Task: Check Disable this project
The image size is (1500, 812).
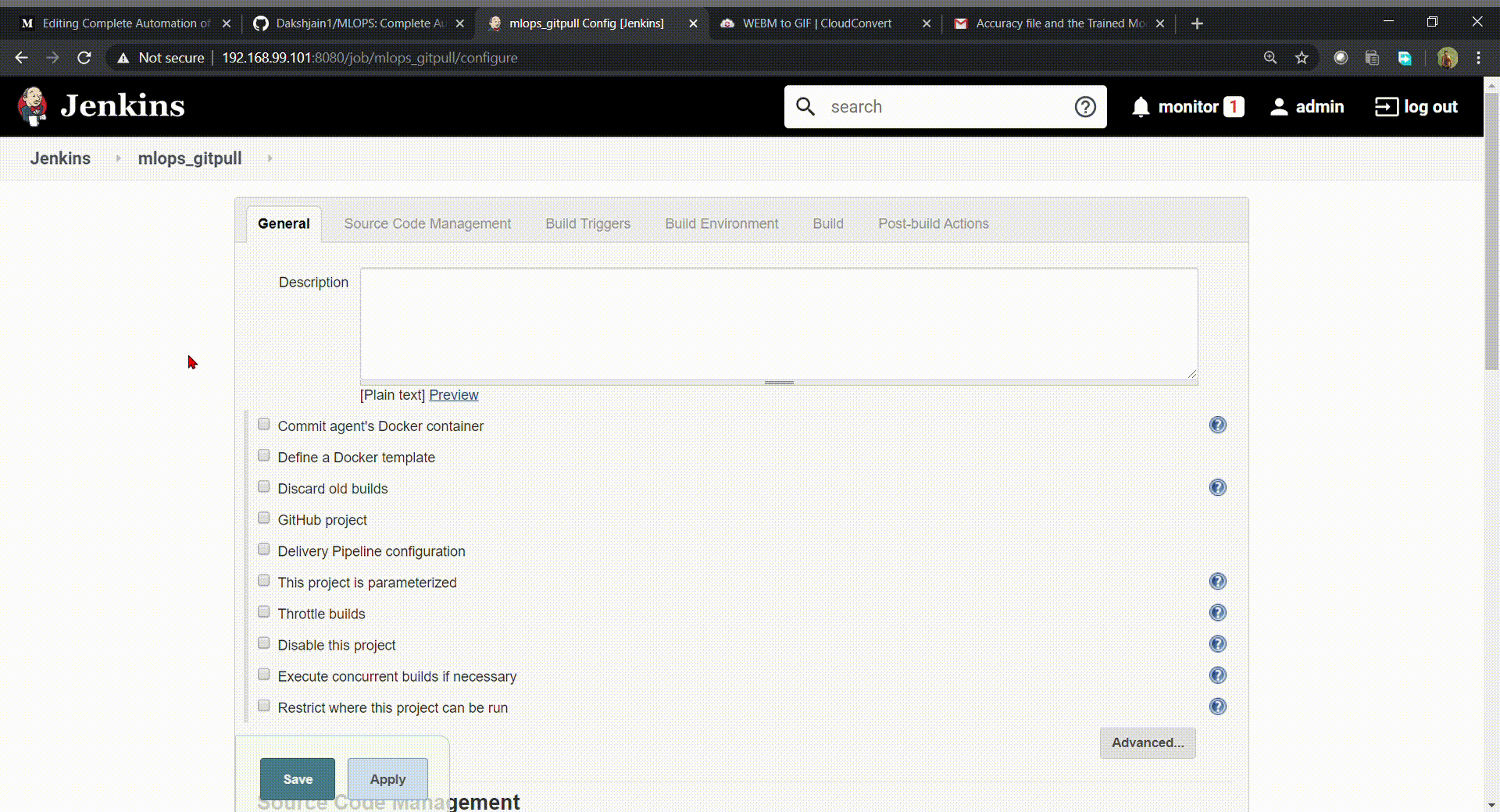Action: tap(264, 643)
